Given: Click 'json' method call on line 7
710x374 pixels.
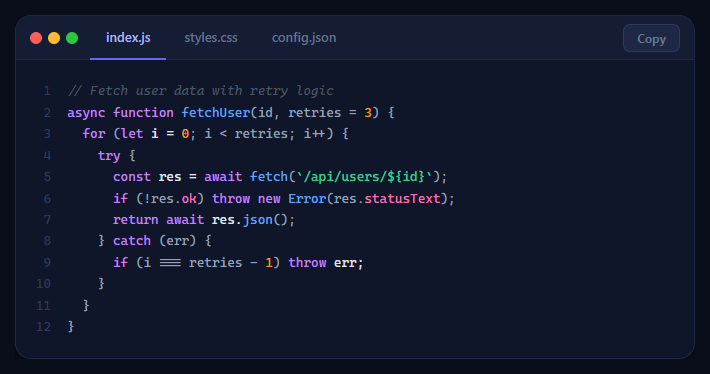Looking at the screenshot, I should [x=258, y=220].
